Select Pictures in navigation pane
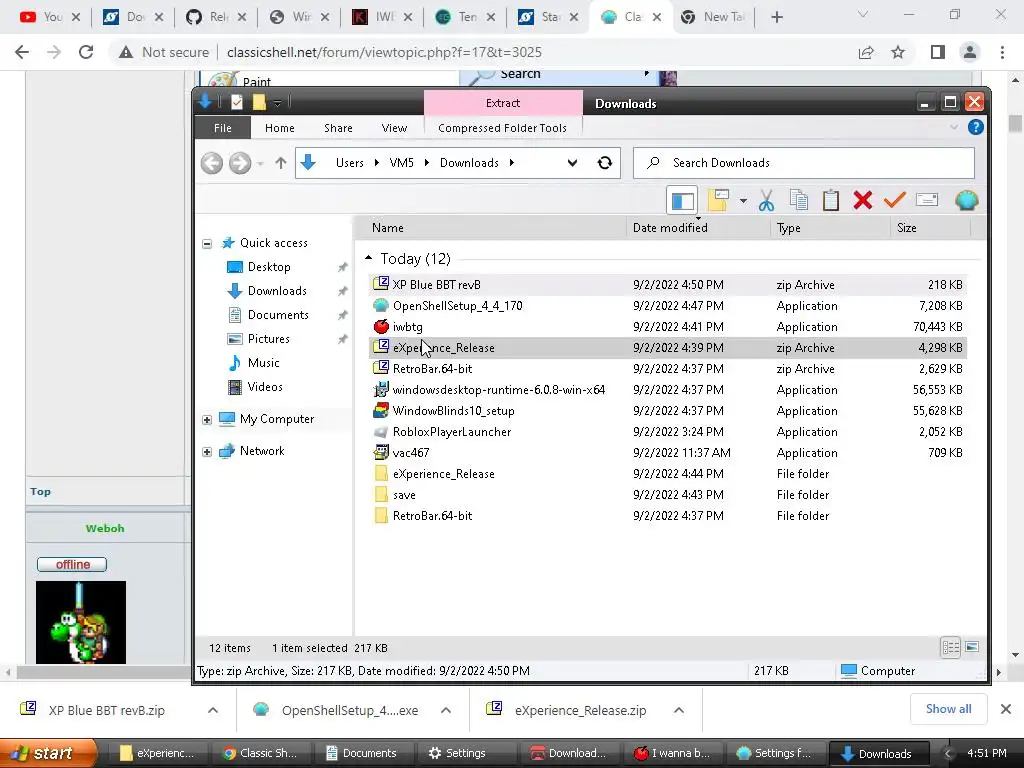 coord(268,339)
